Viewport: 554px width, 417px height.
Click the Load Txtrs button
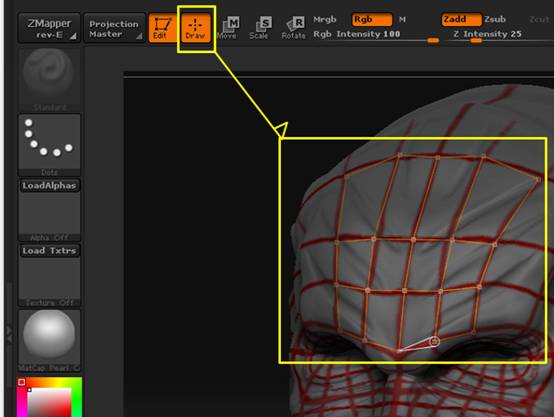[49, 251]
